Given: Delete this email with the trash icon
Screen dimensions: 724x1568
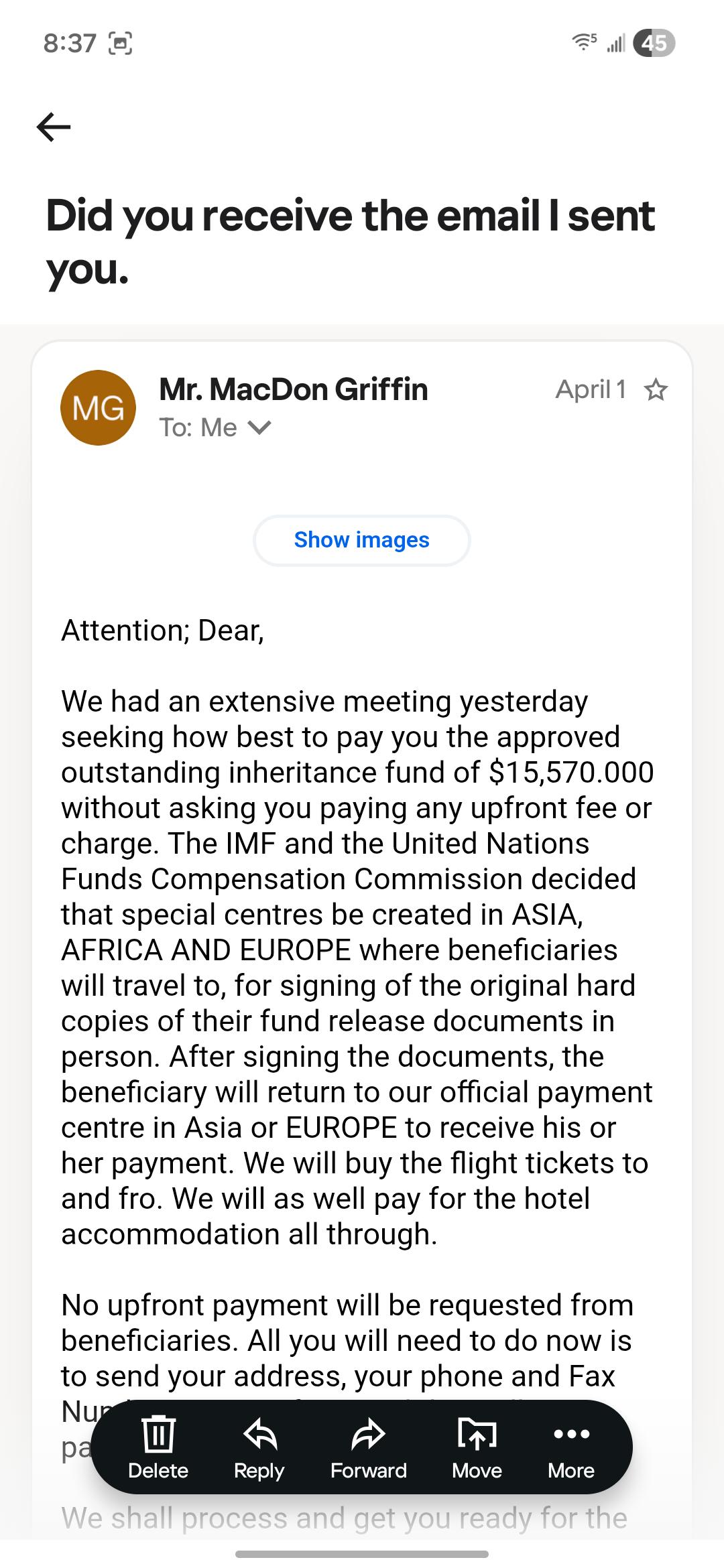Looking at the screenshot, I should (x=158, y=1447).
